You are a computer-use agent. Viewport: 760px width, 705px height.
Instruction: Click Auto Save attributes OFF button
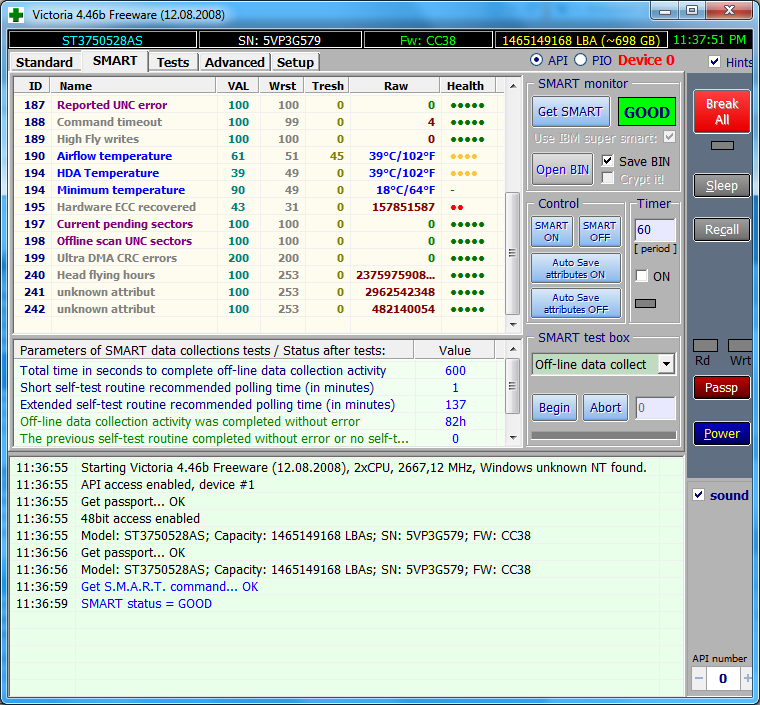[x=576, y=303]
